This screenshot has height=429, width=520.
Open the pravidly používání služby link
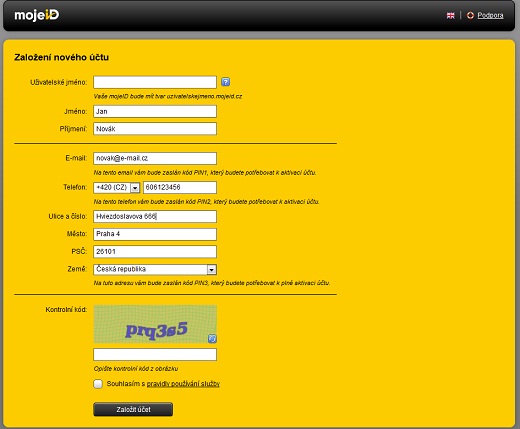tap(183, 384)
